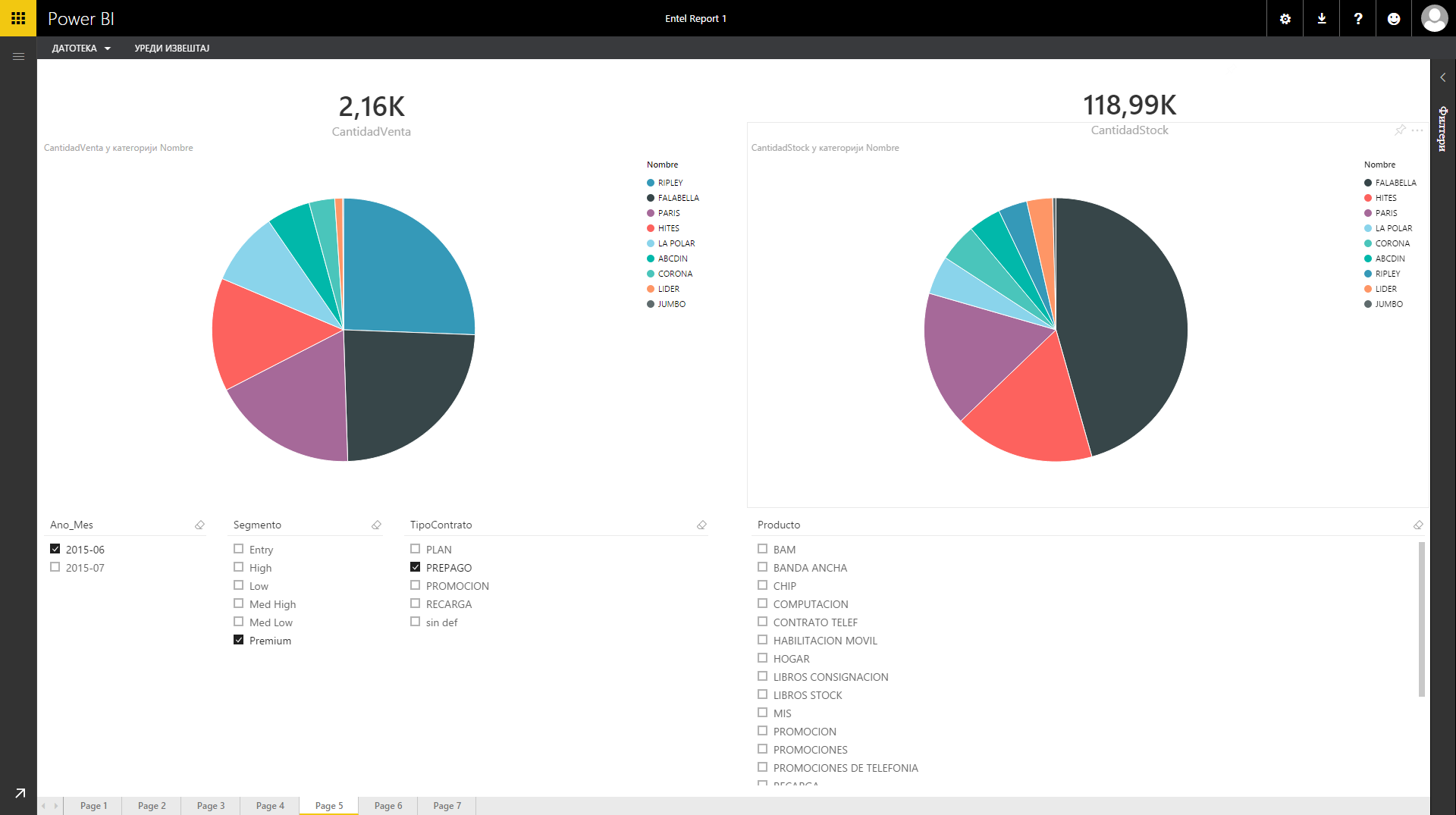Check the PROMOCIONES DE TELEFONIA checkbox
This screenshot has width=1456, height=815.
click(x=762, y=767)
